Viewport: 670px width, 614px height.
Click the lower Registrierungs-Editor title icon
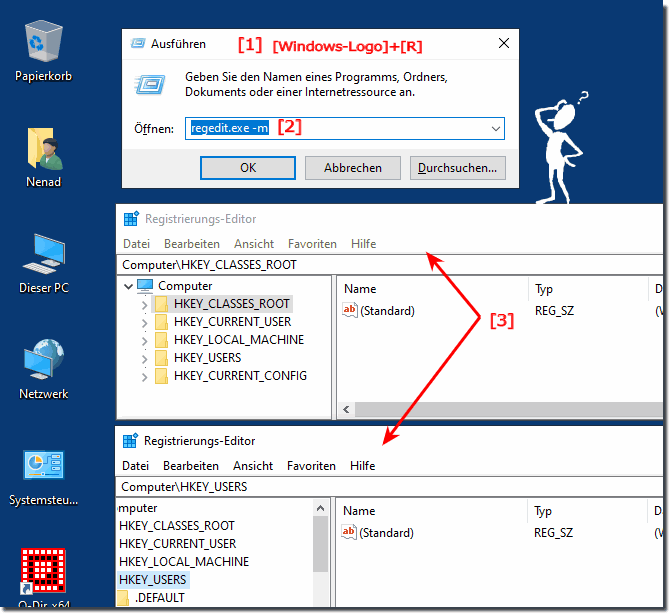pyautogui.click(x=130, y=441)
